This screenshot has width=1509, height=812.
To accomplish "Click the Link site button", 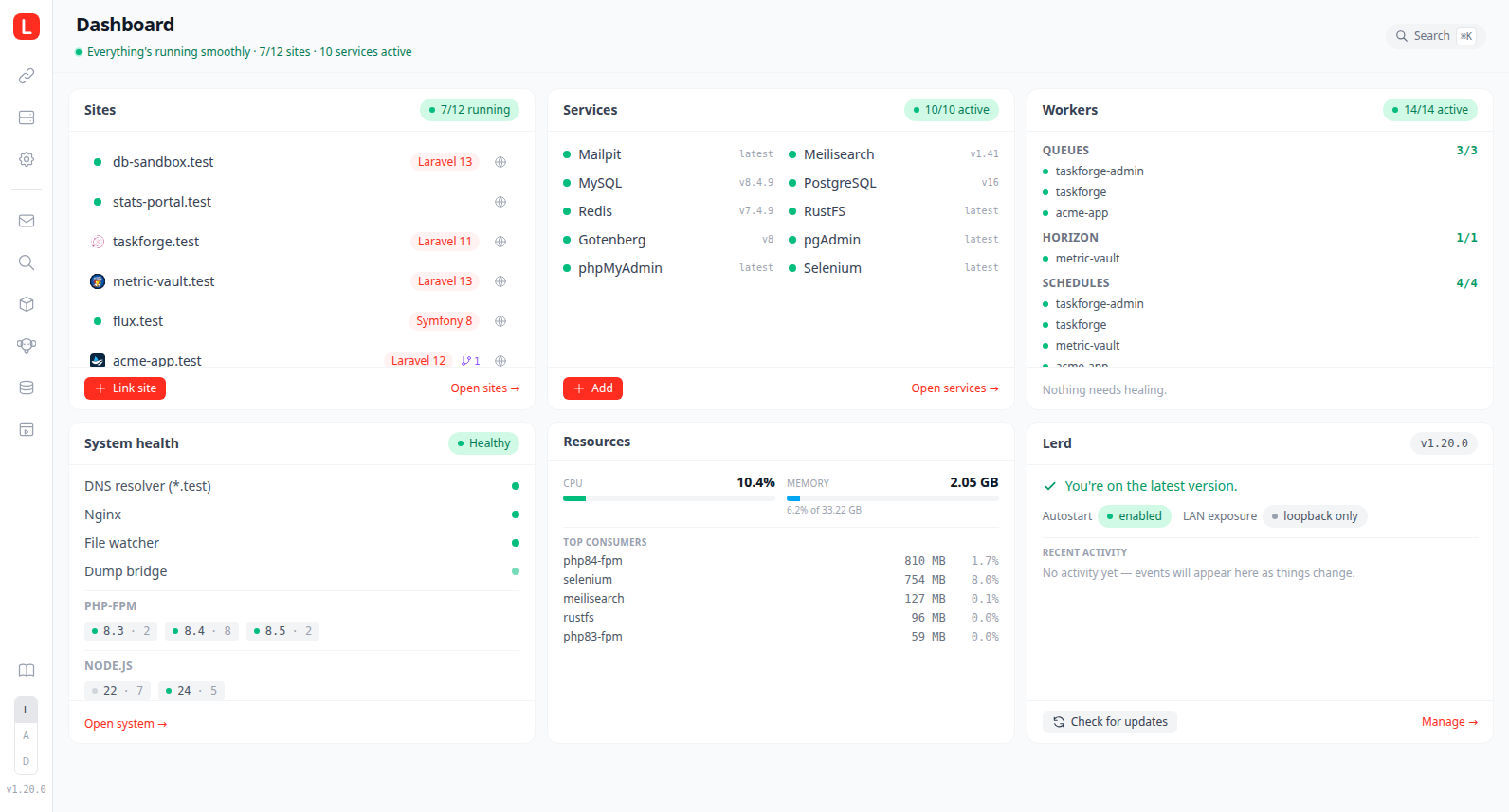I will pos(125,388).
